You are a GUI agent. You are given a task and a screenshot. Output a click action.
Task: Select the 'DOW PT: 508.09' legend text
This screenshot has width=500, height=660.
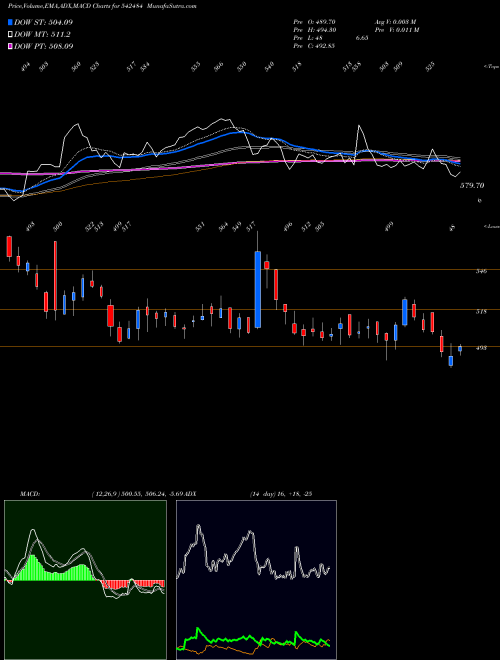(x=43, y=46)
